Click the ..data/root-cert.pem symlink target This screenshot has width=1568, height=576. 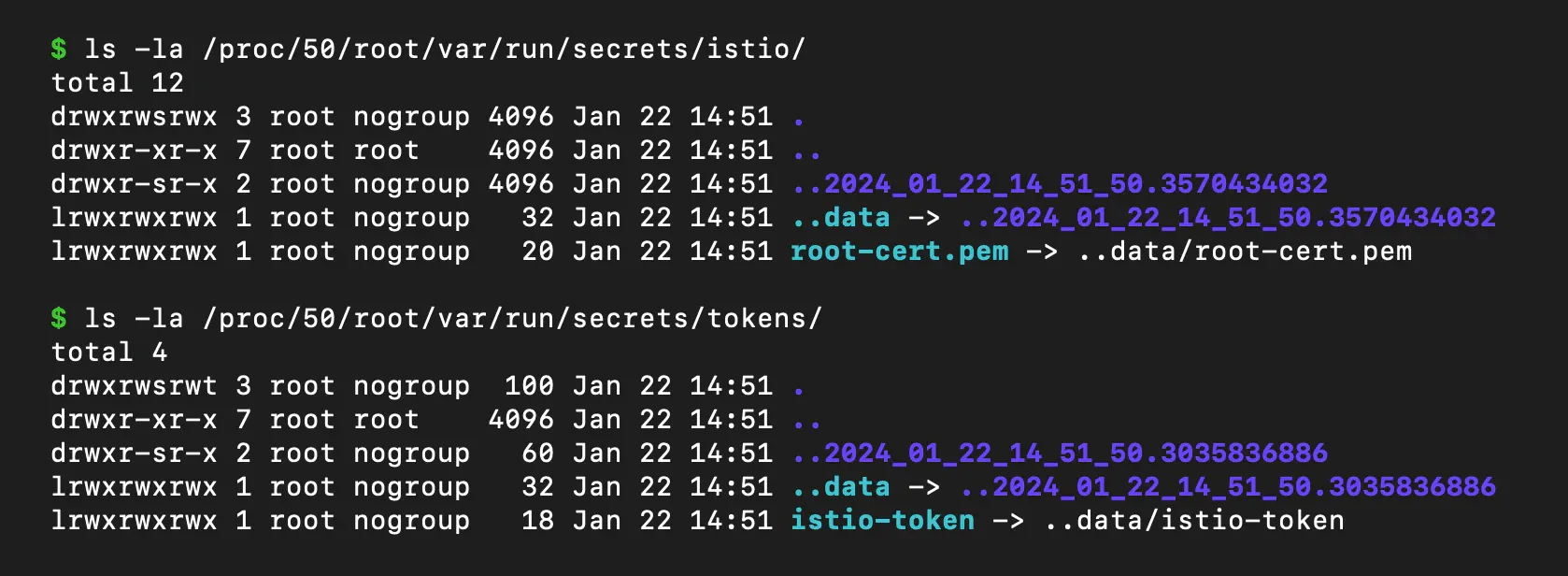tap(1245, 252)
